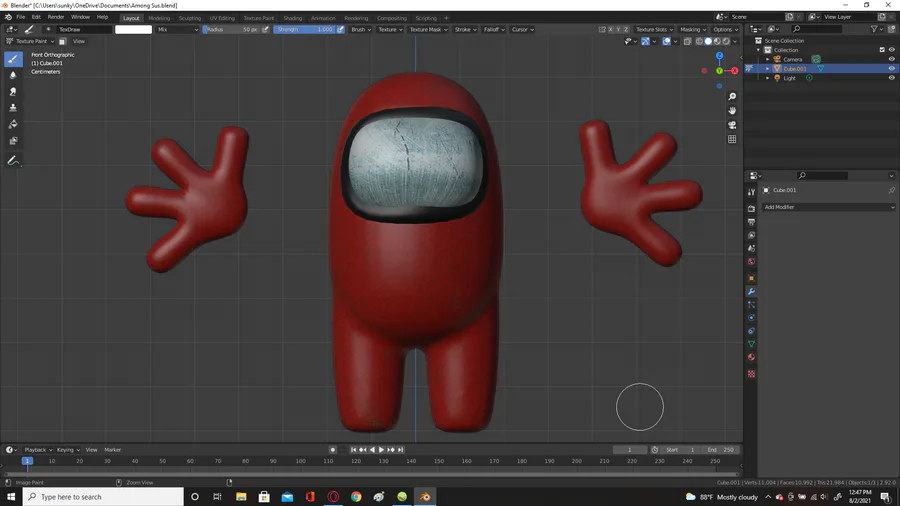This screenshot has width=900, height=506.
Task: Pin the Cube.001 properties panel
Action: [x=891, y=190]
